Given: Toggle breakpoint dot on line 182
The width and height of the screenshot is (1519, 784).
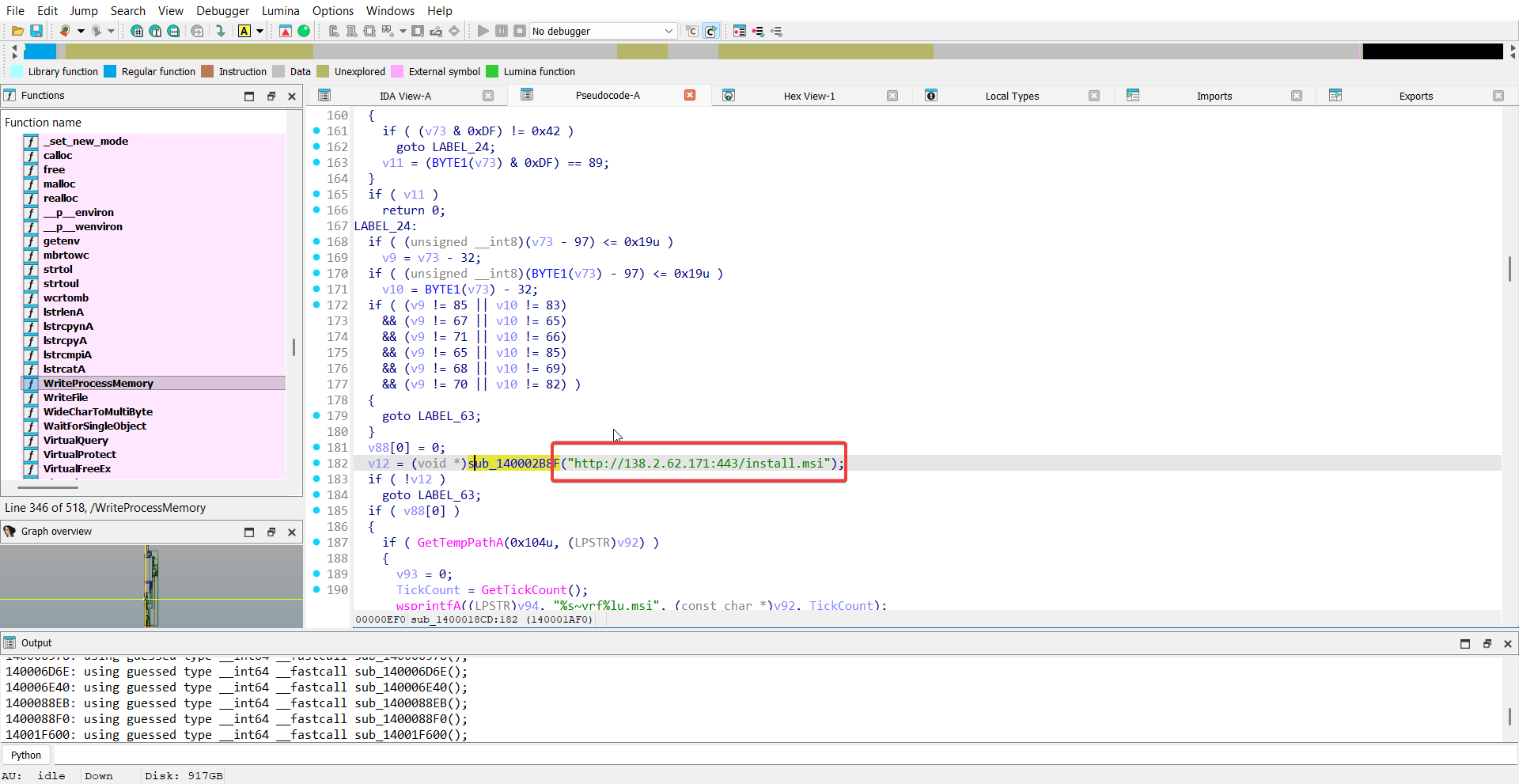Looking at the screenshot, I should click(x=316, y=463).
